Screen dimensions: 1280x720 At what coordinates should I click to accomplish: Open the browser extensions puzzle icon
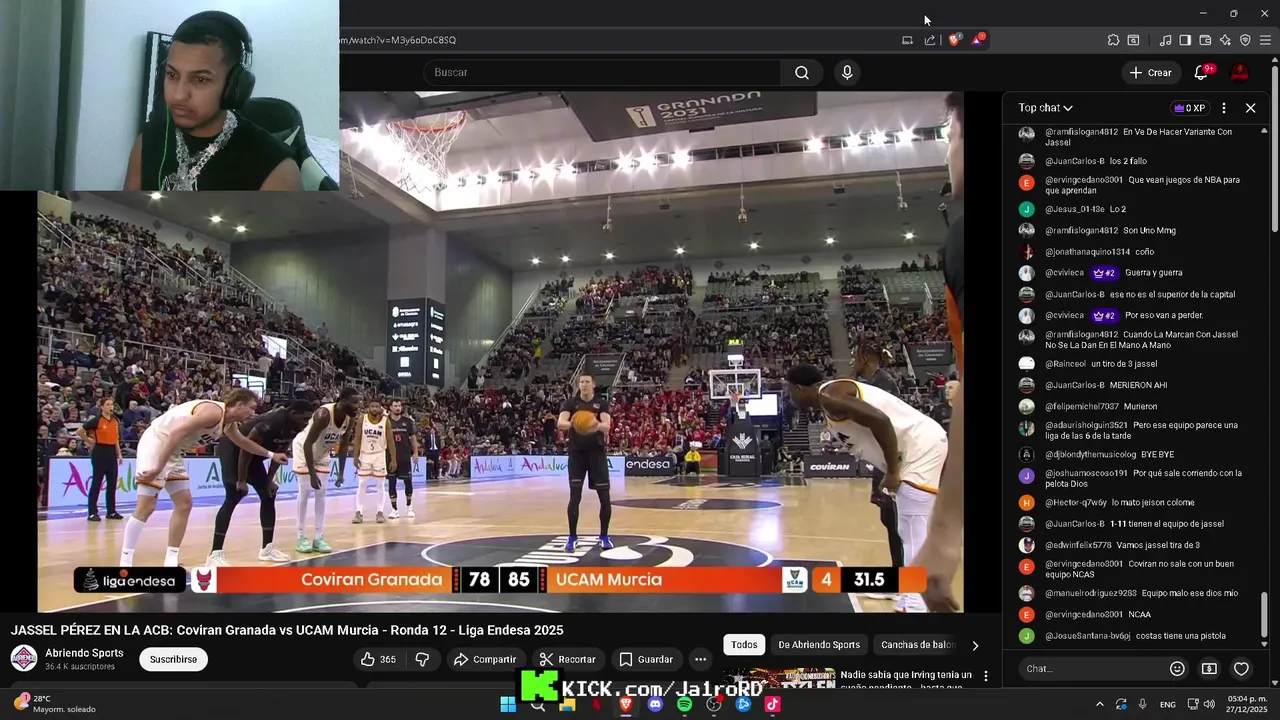[x=1113, y=40]
